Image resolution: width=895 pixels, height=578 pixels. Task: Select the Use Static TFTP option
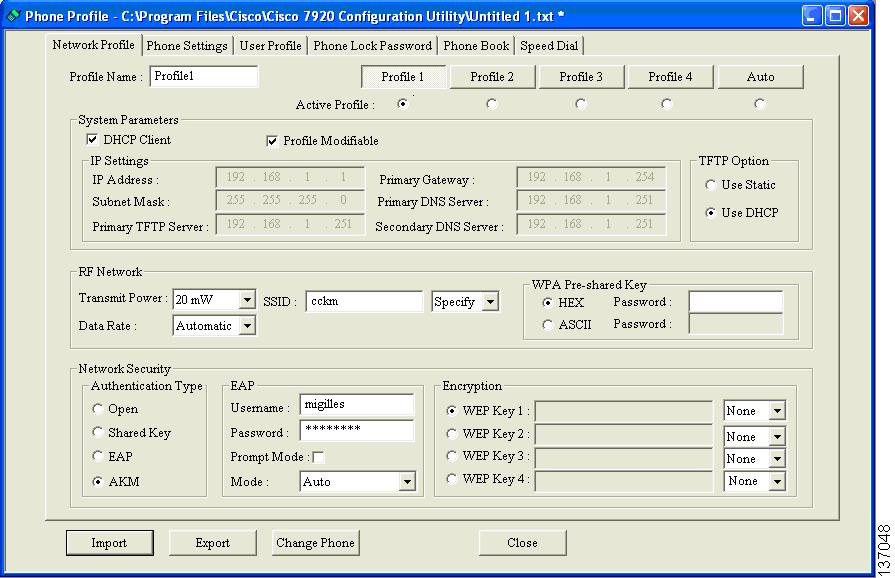coord(711,185)
